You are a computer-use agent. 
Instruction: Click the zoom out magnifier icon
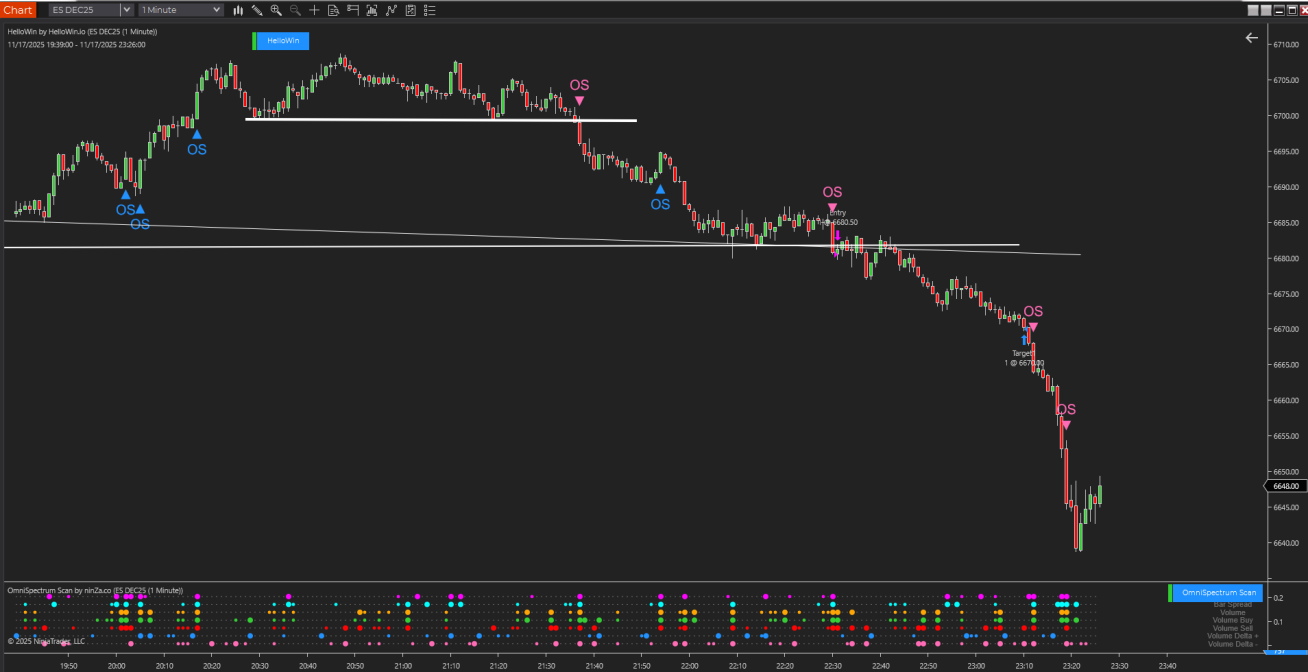tap(295, 10)
